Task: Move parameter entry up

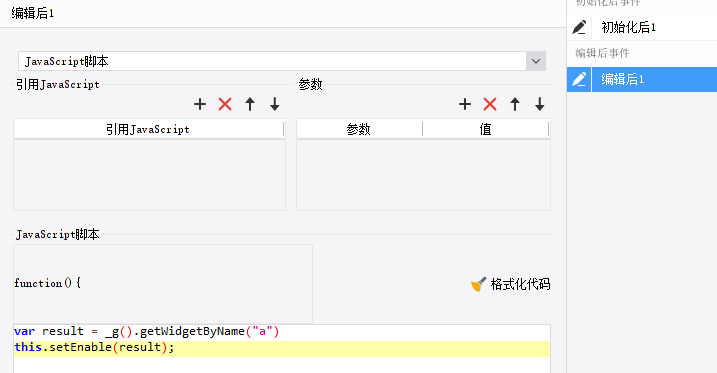Action: [x=515, y=104]
